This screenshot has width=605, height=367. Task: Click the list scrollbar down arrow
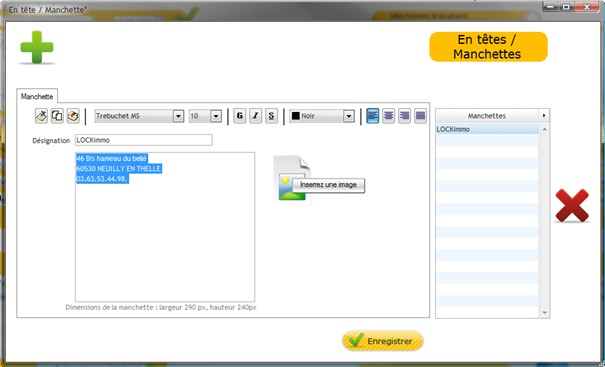pyautogui.click(x=544, y=313)
